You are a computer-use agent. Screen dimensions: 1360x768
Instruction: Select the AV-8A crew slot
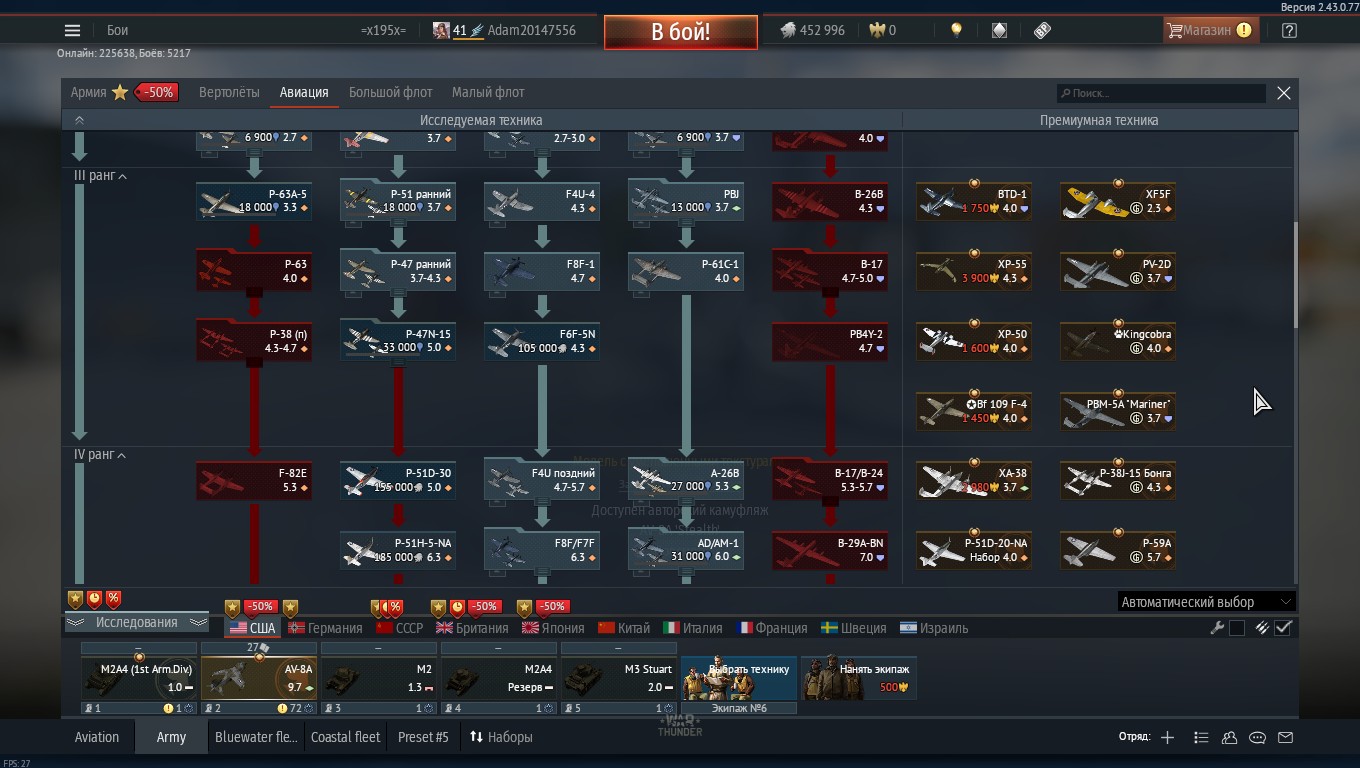point(258,677)
